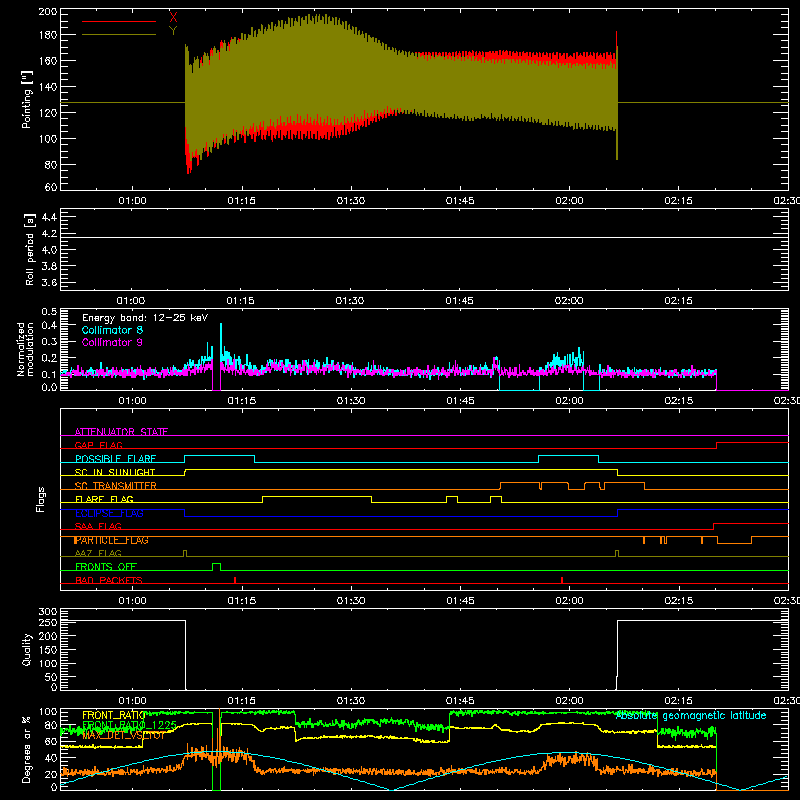Click the 4.4 tick on Roll period axis

pos(49,217)
